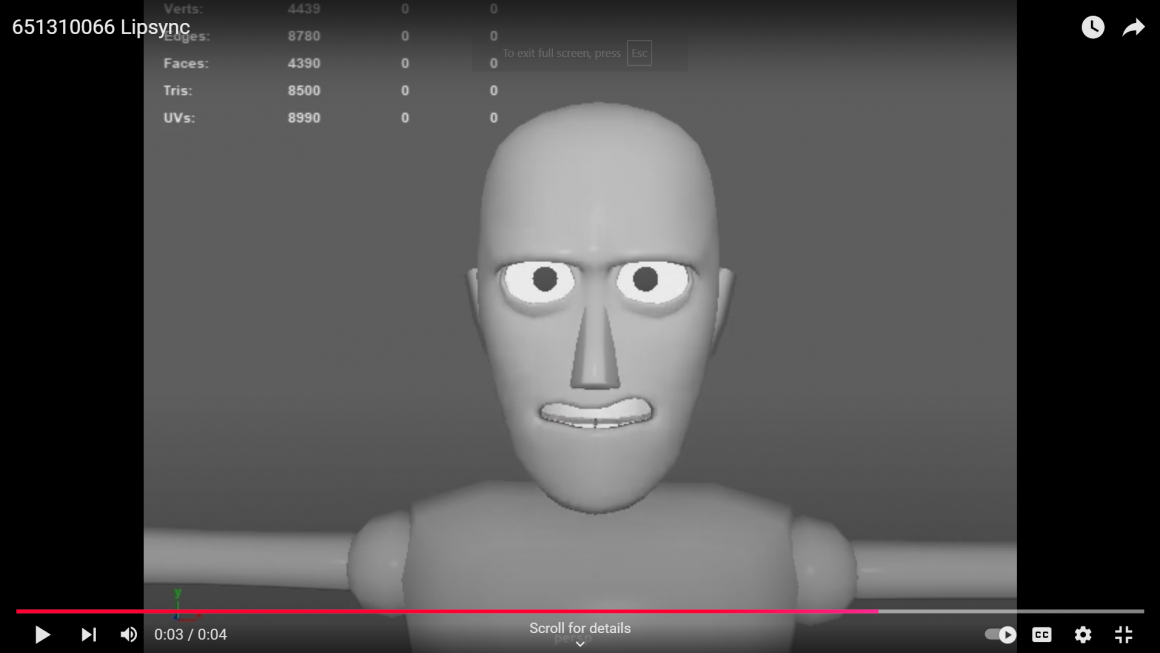The image size is (1160, 653).
Task: Mute the video with the speaker icon
Action: coord(129,635)
